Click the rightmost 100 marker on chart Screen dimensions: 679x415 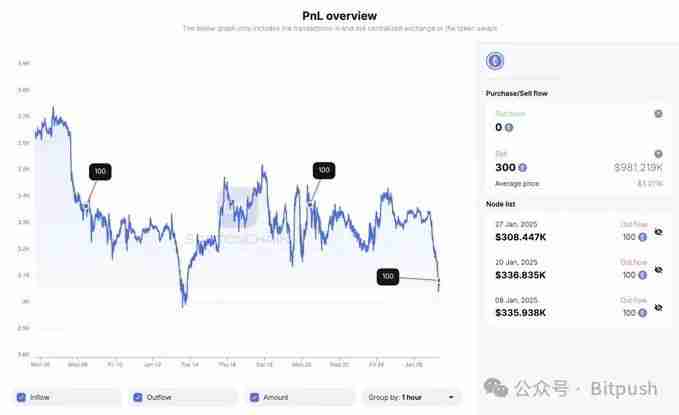389,276
